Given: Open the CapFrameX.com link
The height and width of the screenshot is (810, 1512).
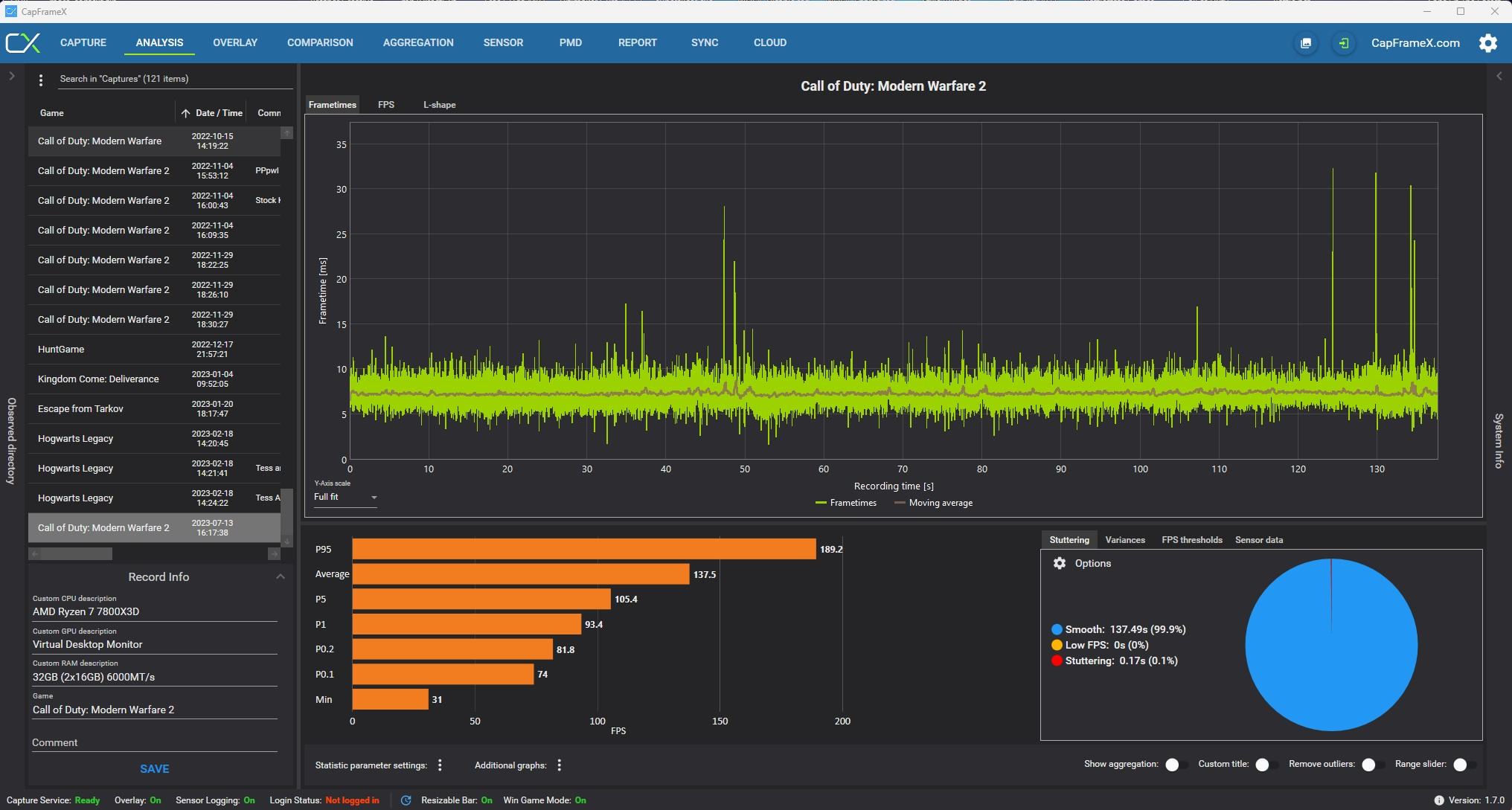Looking at the screenshot, I should (1415, 43).
